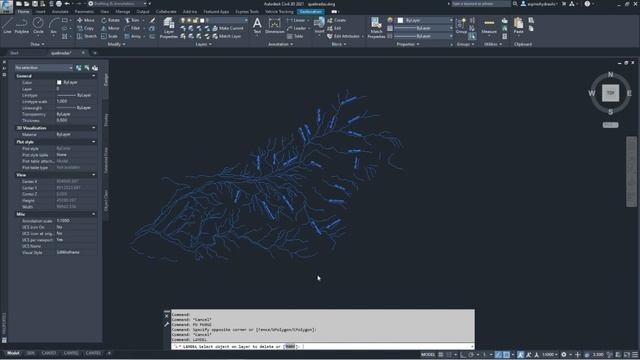The width and height of the screenshot is (640, 360).
Task: Click the TOP face of the ViewCube
Action: [x=610, y=93]
